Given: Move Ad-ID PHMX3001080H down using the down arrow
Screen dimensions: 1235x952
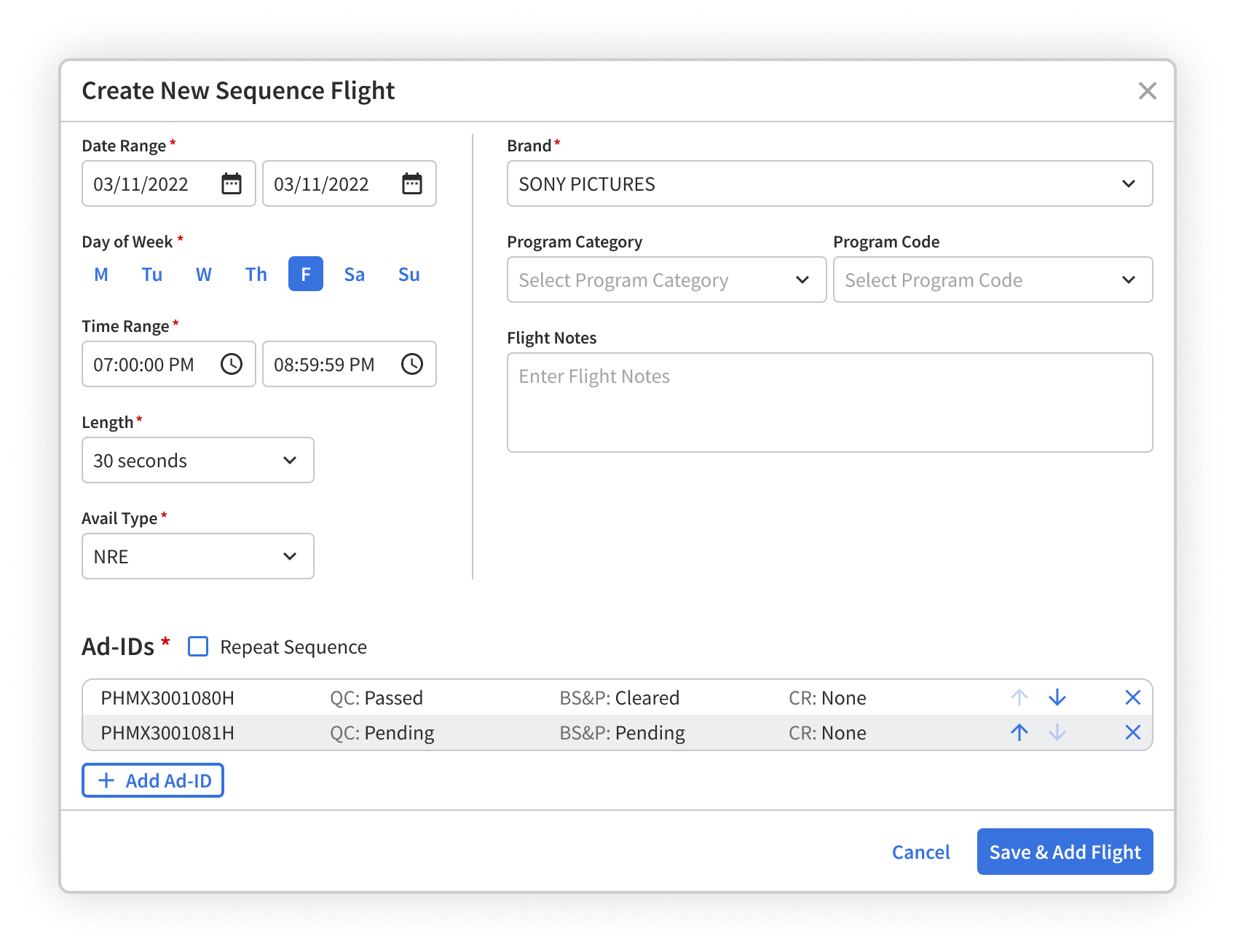Looking at the screenshot, I should (1057, 697).
